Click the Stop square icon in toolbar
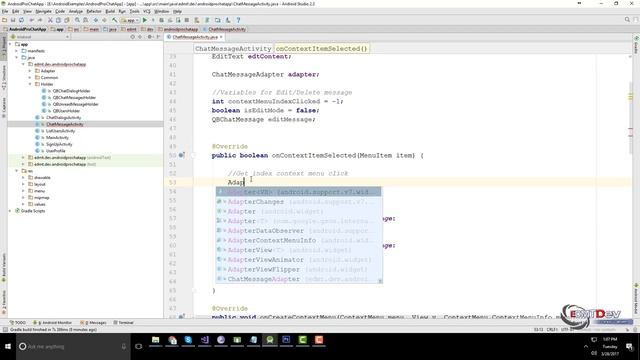 187,20
